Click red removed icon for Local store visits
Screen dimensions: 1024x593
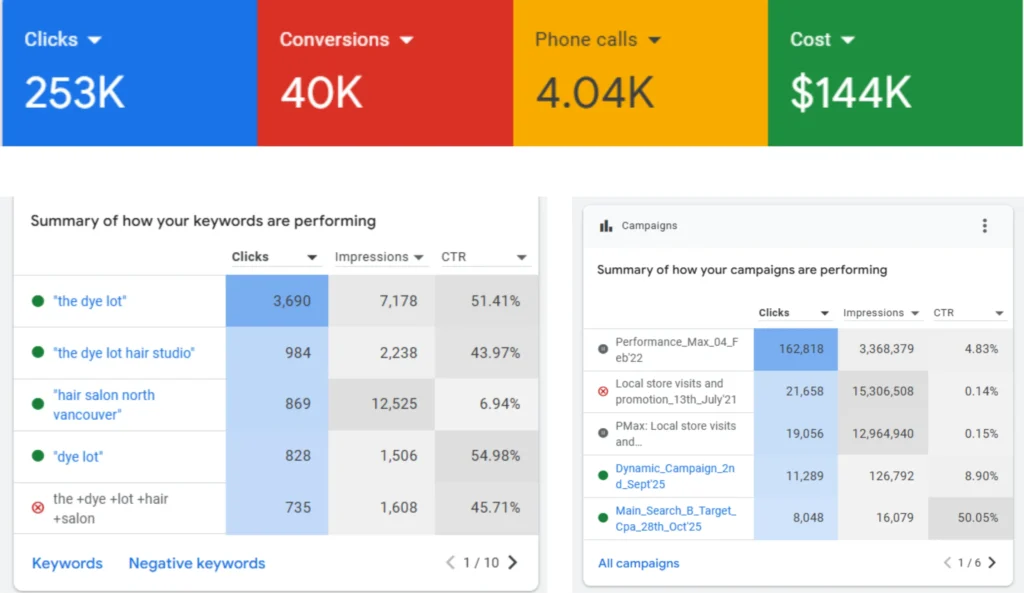(603, 391)
